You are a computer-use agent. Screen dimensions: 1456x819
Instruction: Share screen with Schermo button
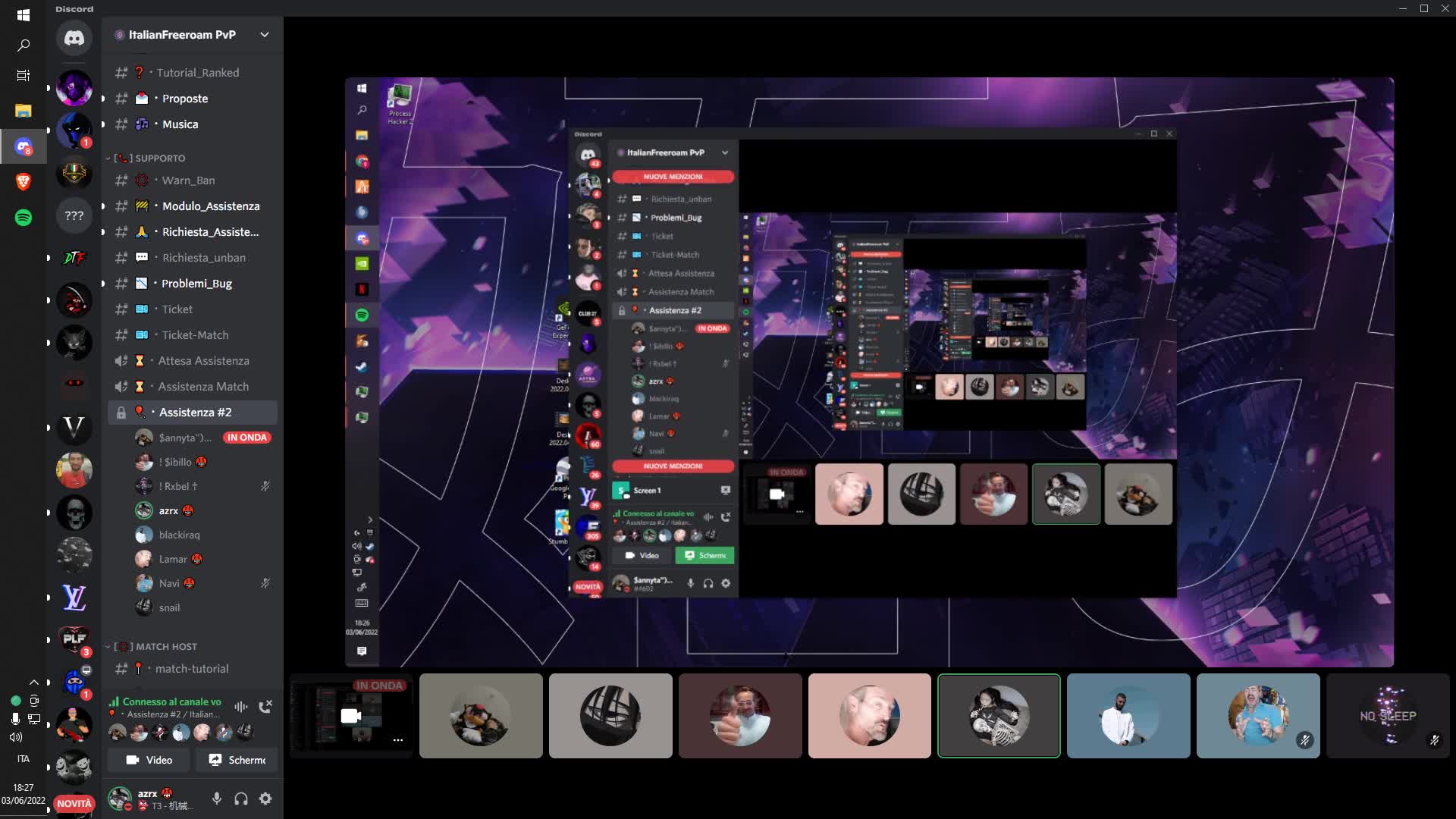coord(237,760)
